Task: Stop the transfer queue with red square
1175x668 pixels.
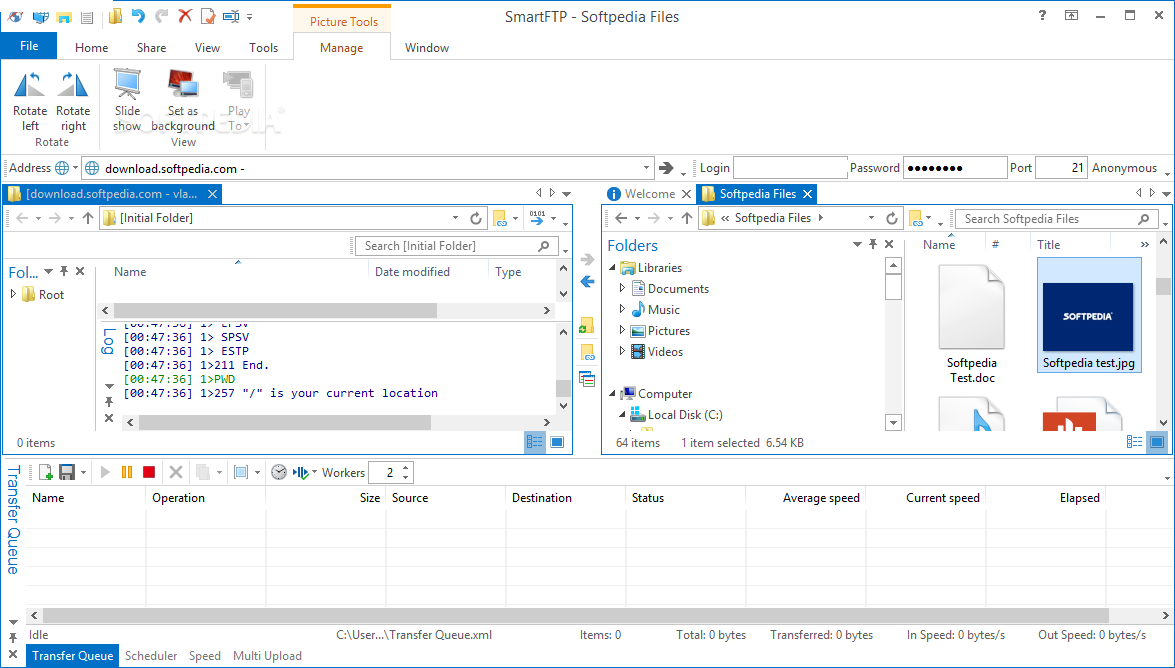Action: 148,472
